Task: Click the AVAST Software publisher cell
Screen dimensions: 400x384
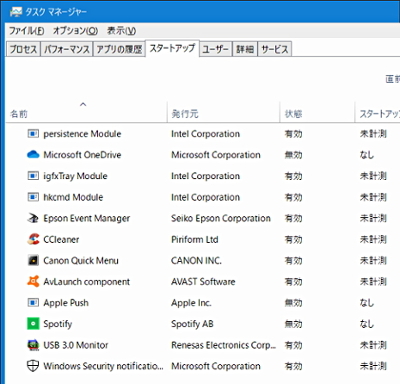Action: tap(203, 281)
